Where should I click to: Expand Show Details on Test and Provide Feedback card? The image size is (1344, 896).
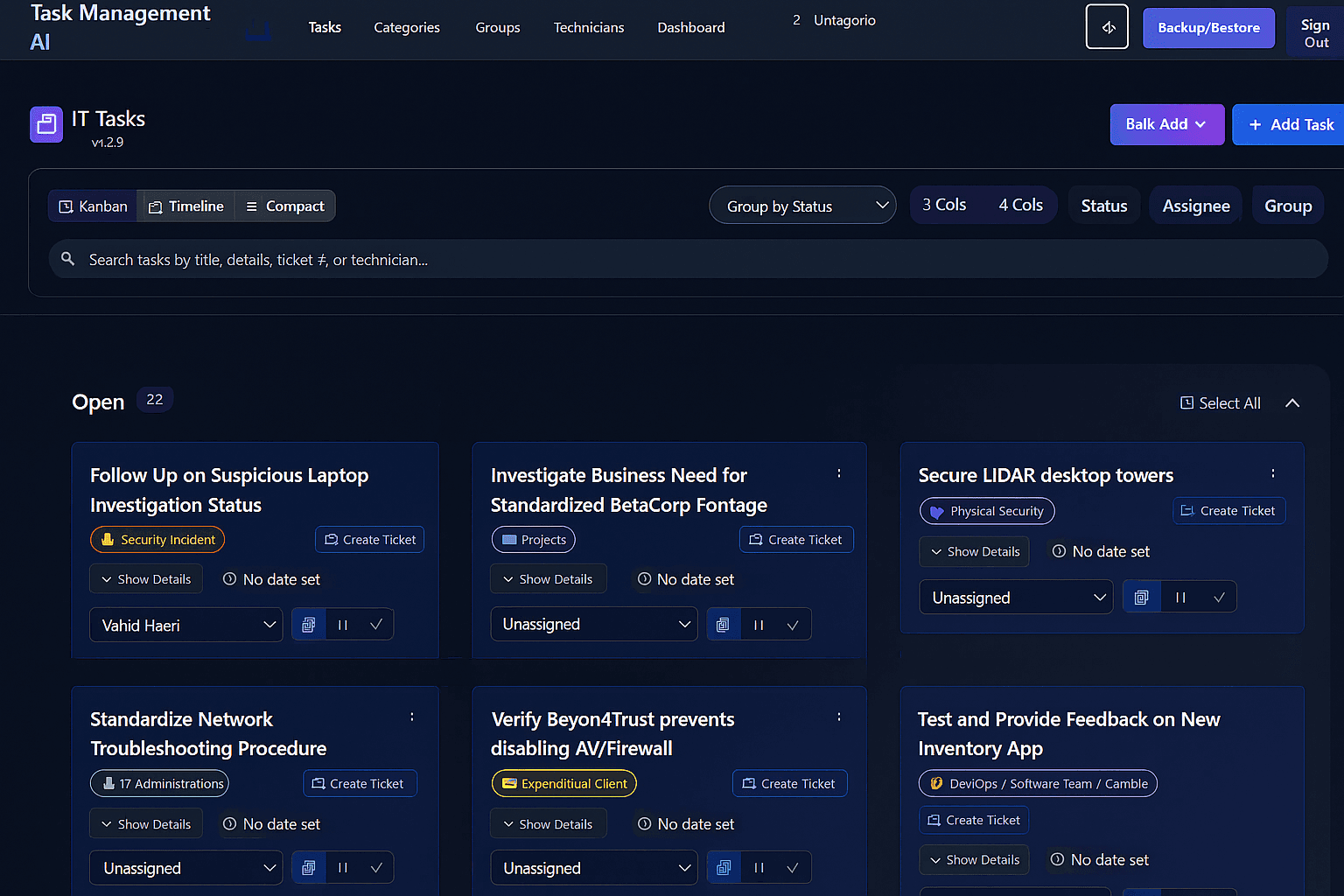tap(974, 859)
